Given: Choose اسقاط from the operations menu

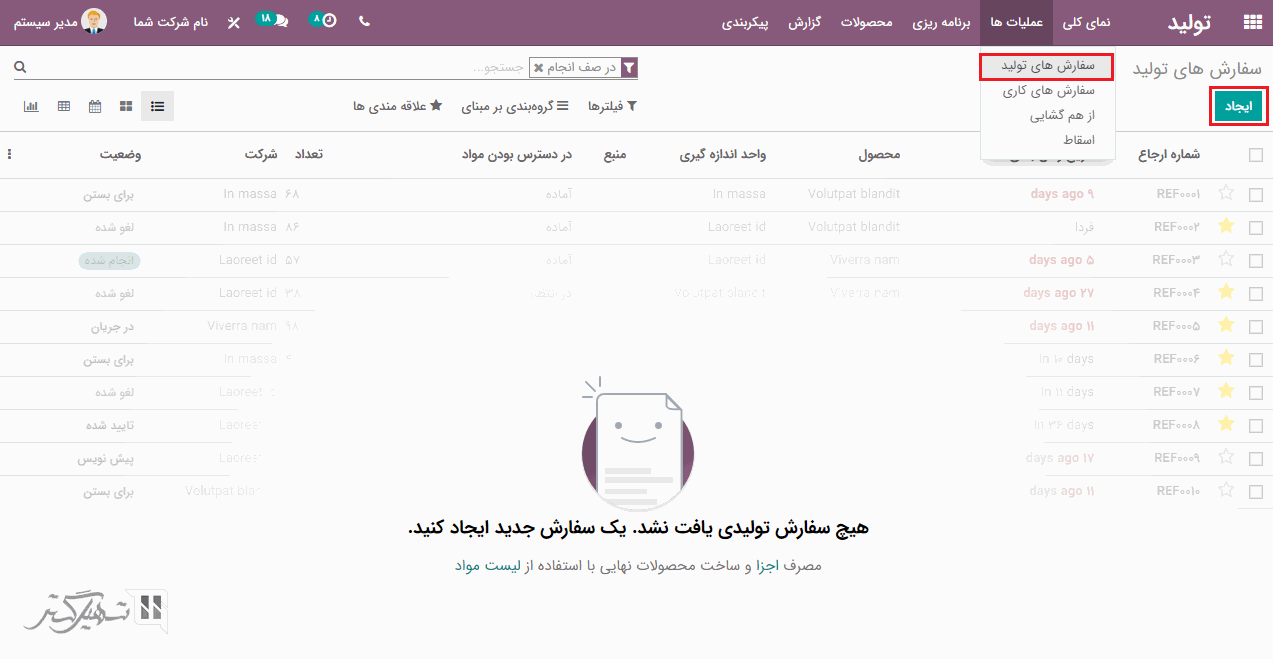Looking at the screenshot, I should click(1079, 140).
